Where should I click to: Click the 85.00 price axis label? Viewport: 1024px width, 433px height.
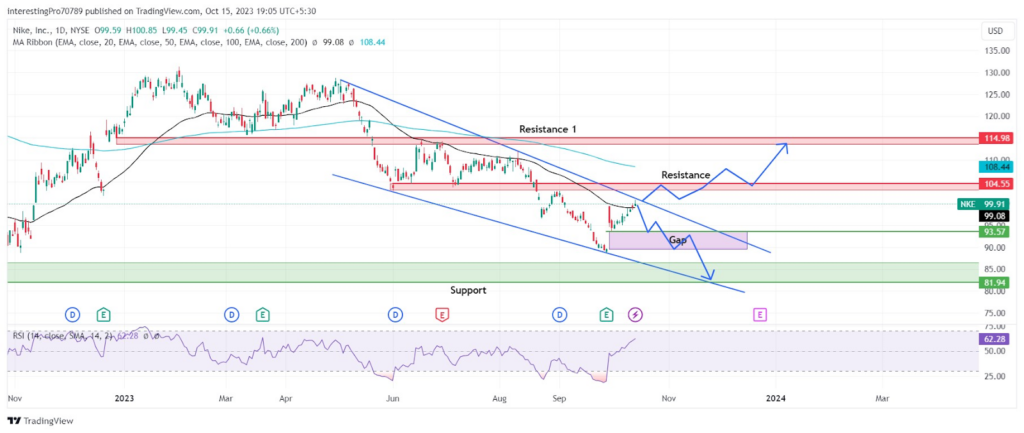(x=996, y=269)
